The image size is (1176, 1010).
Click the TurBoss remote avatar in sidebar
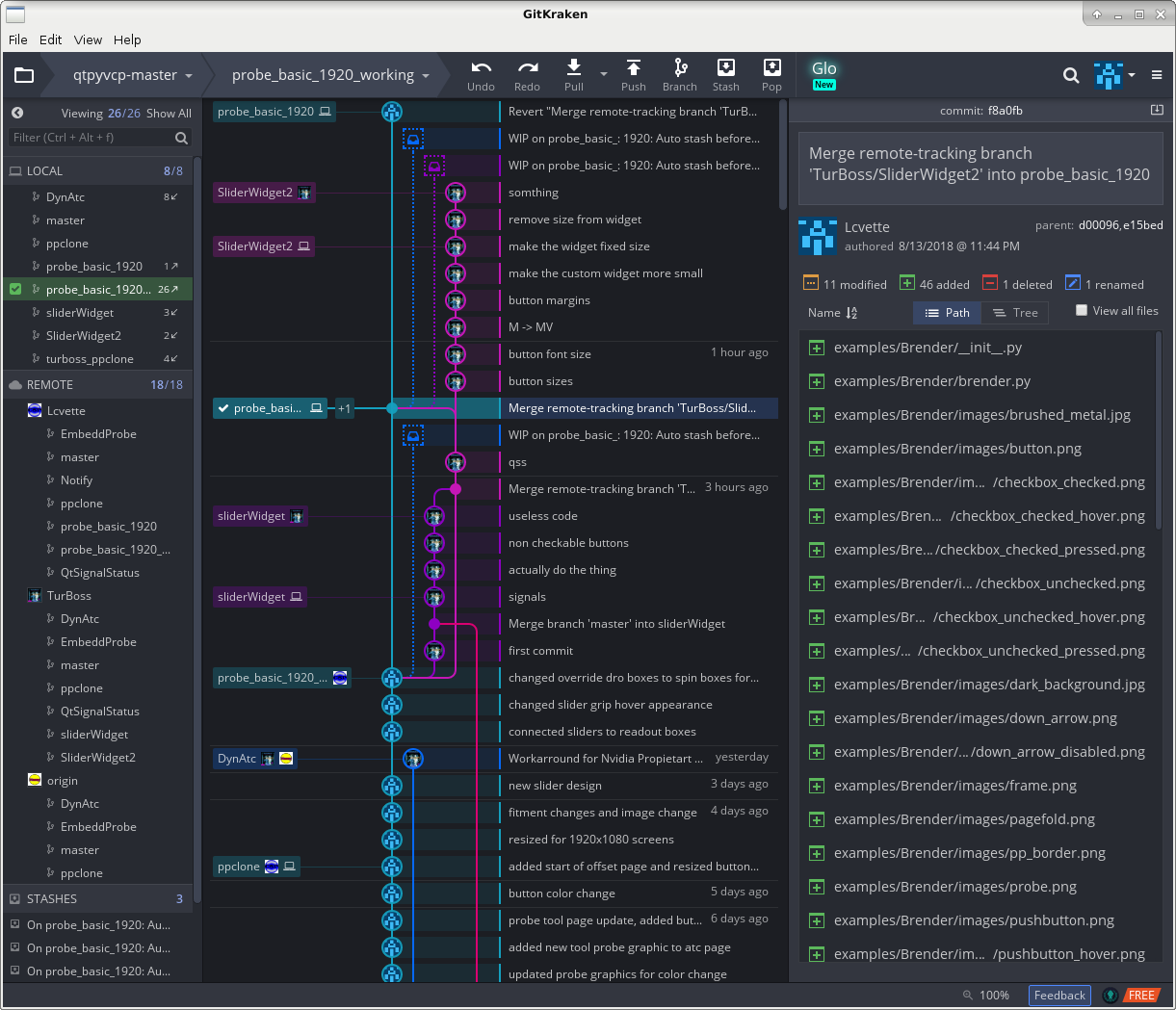coord(35,596)
